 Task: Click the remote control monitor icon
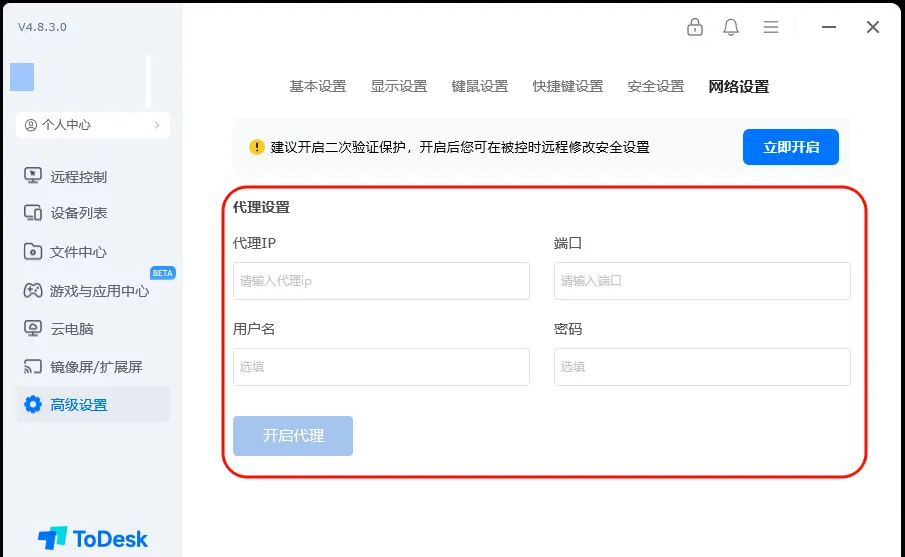coord(33,176)
